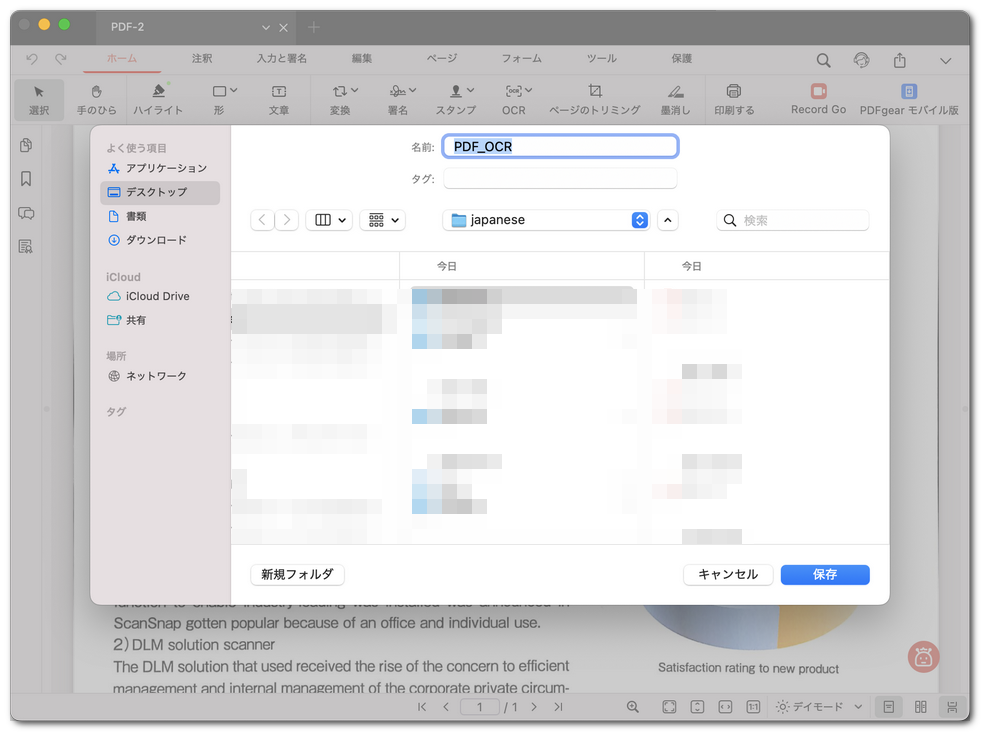Screen dimensions: 981x732
Task: Open the japanese folder location dropdown
Action: pos(545,219)
